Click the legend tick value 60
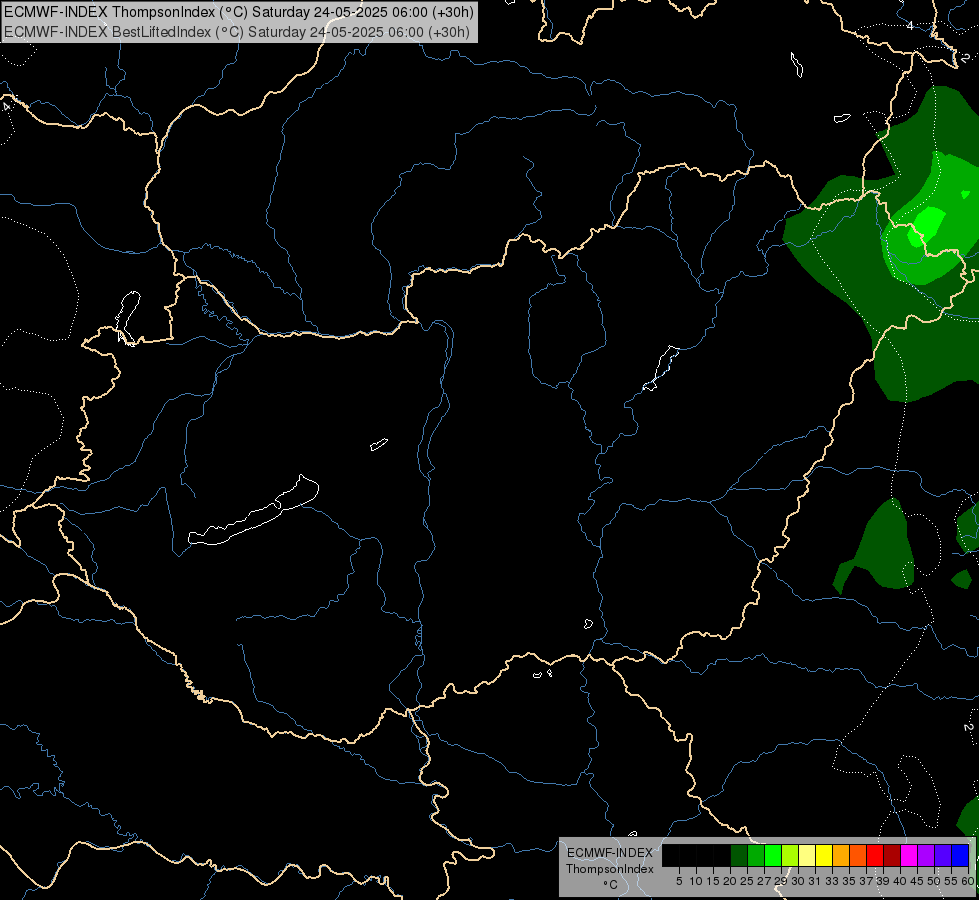The image size is (979, 900). [x=968, y=881]
